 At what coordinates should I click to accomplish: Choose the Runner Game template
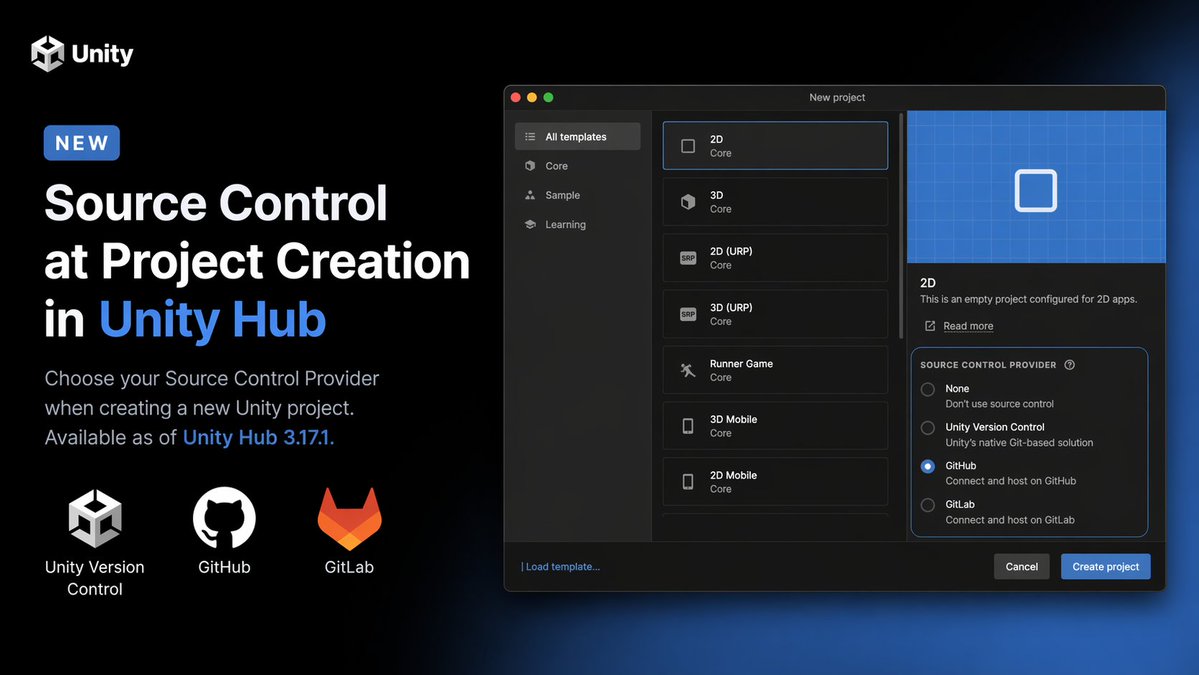tap(775, 370)
